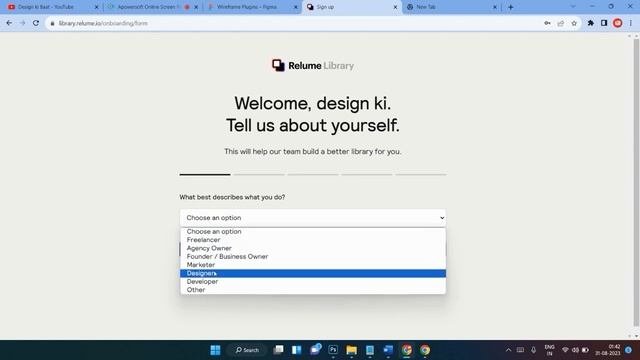Open the Chrome extensions puzzle icon
This screenshot has width=640, height=360.
(591, 23)
